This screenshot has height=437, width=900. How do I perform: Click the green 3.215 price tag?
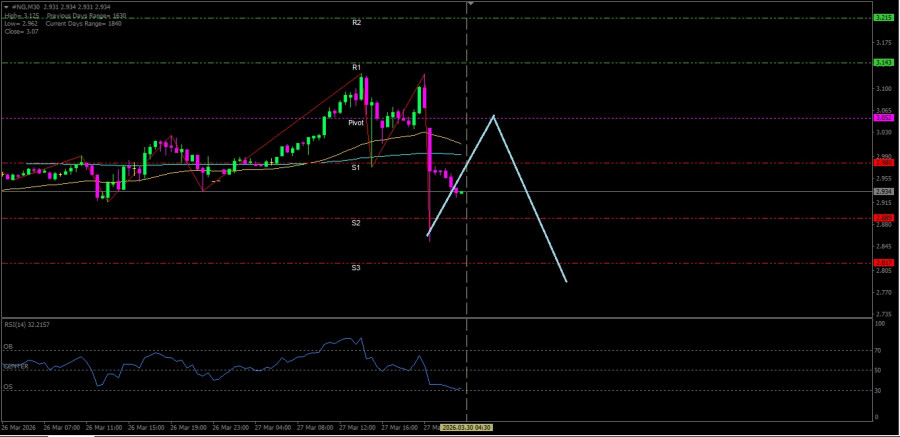pyautogui.click(x=883, y=18)
